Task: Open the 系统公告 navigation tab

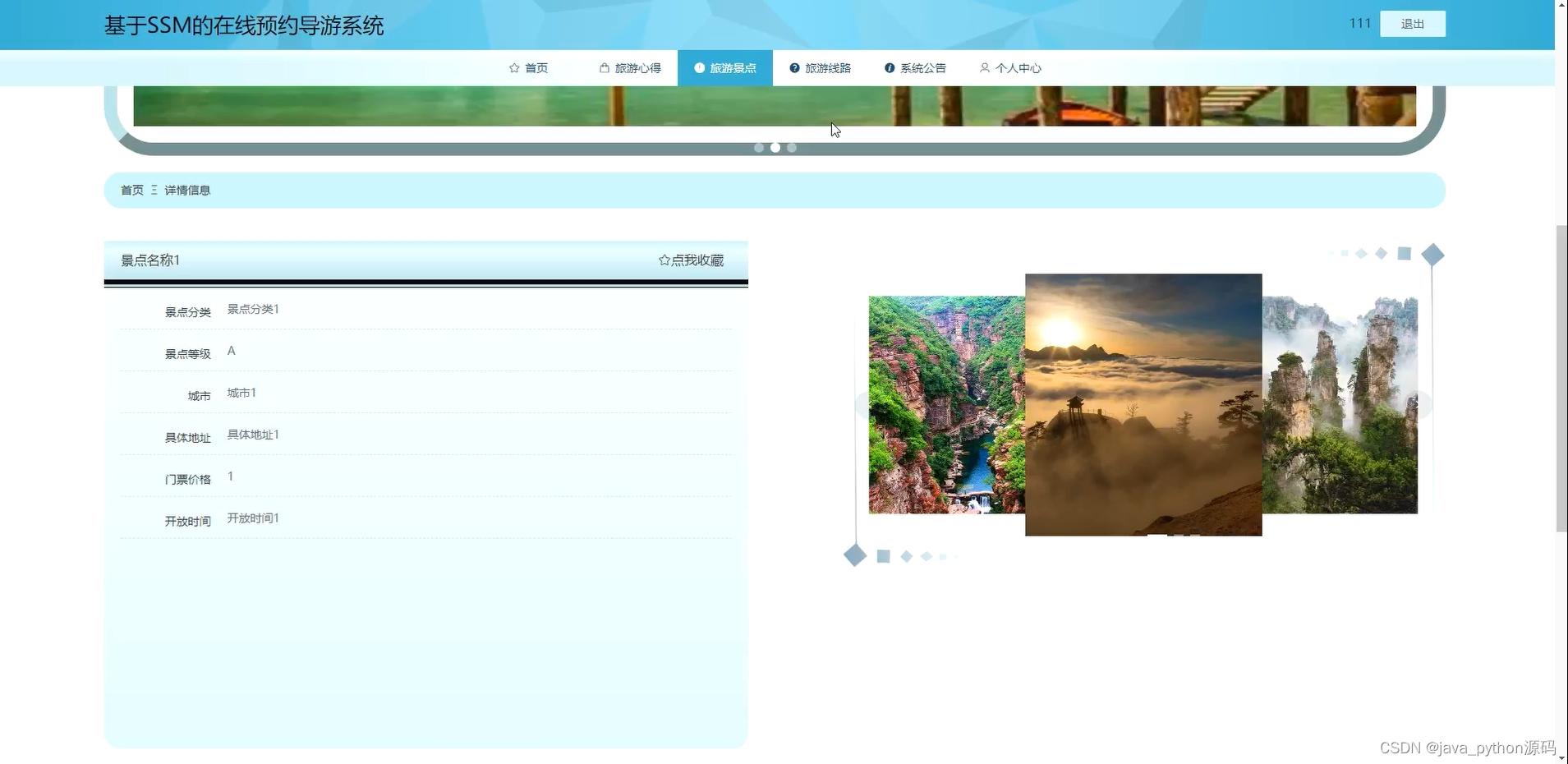Action: (x=915, y=68)
